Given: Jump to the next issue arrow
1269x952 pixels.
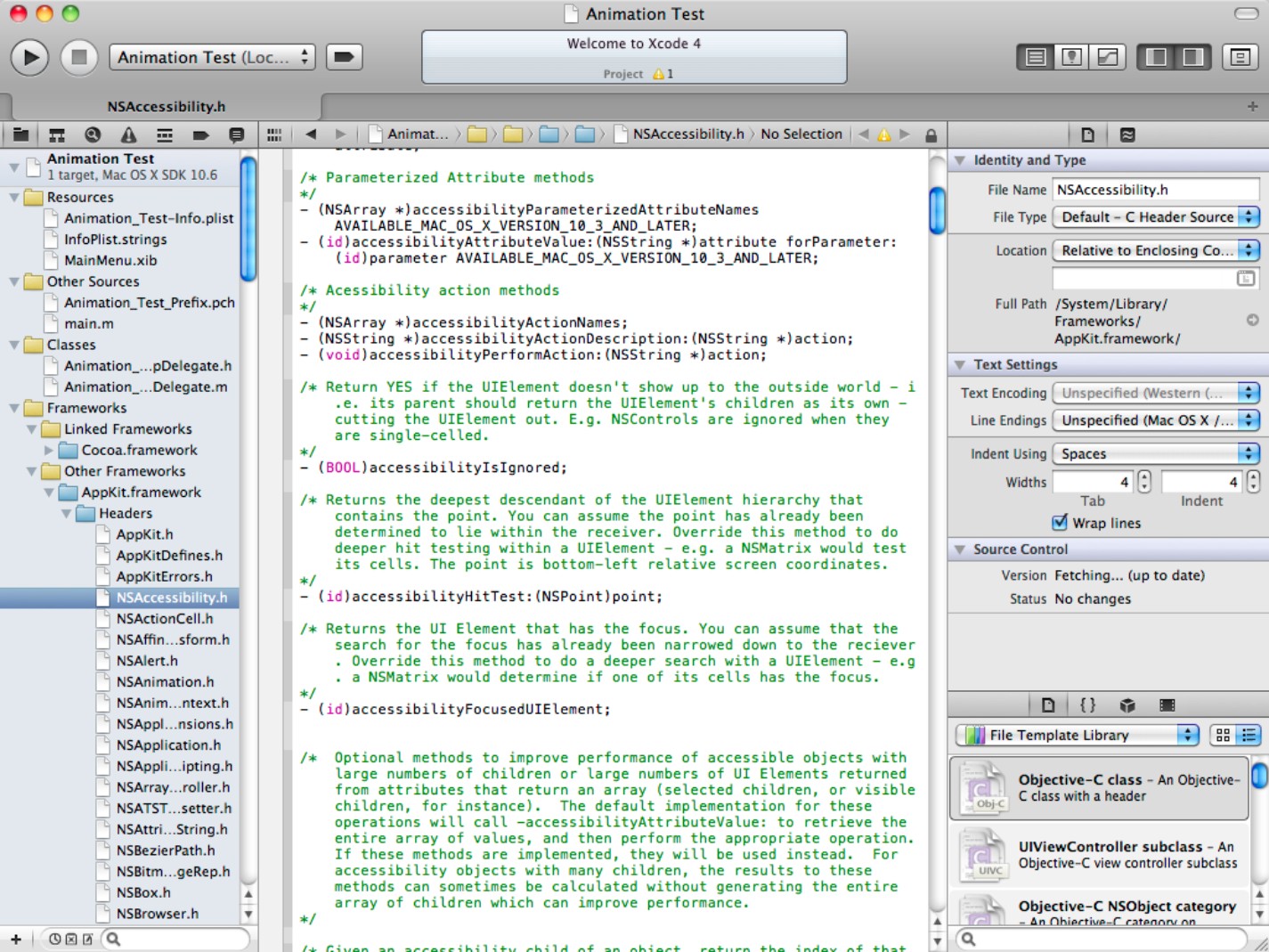Looking at the screenshot, I should pos(905,134).
